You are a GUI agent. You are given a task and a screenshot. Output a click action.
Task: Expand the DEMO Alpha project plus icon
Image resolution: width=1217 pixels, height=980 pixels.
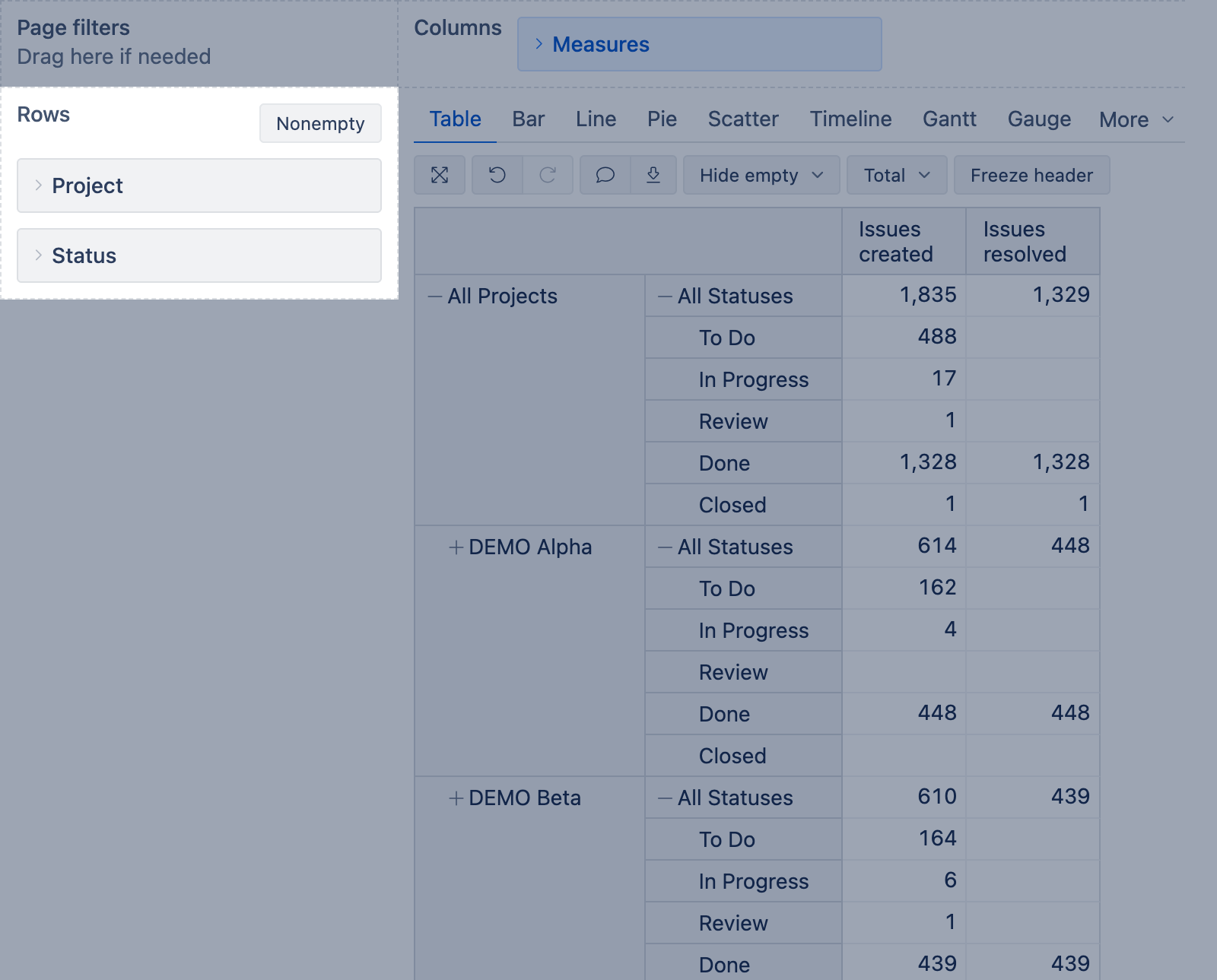point(456,547)
